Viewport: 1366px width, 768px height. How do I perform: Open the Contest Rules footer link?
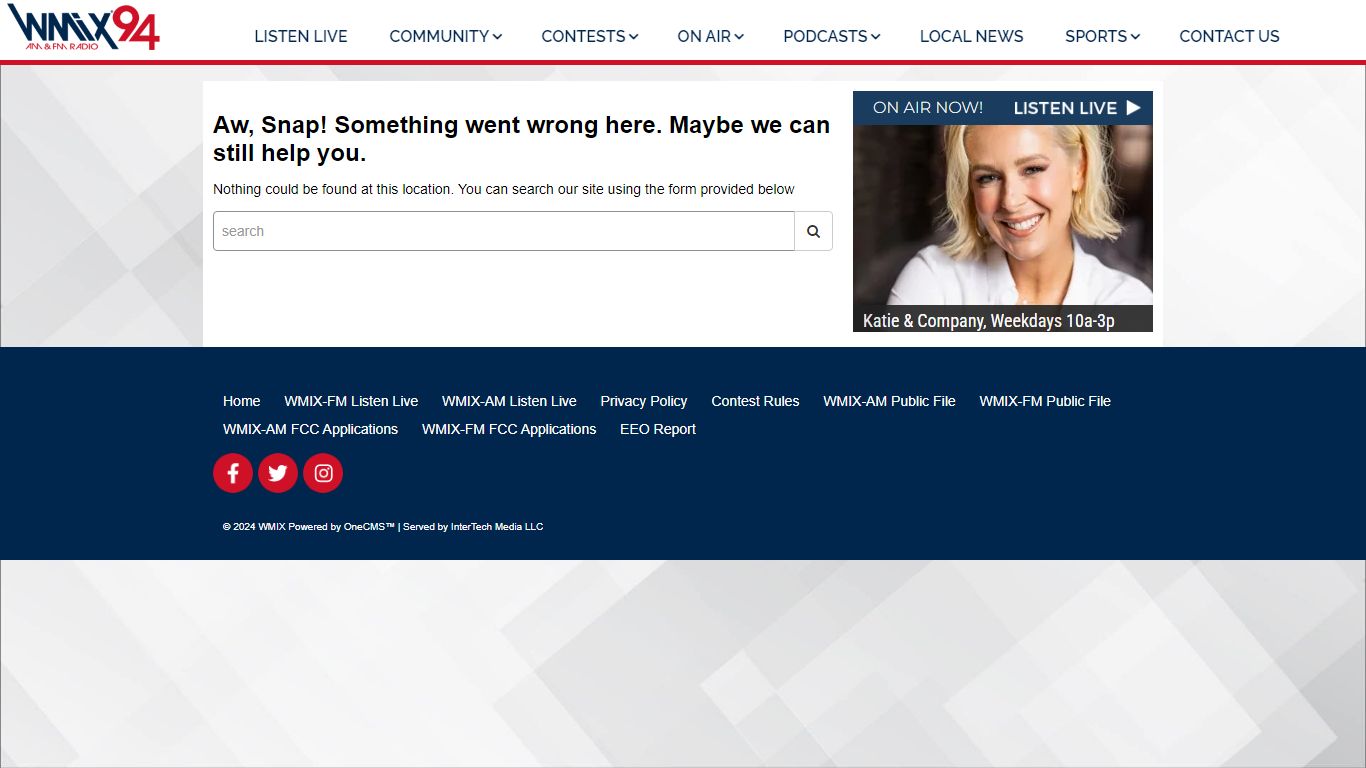[x=755, y=401]
